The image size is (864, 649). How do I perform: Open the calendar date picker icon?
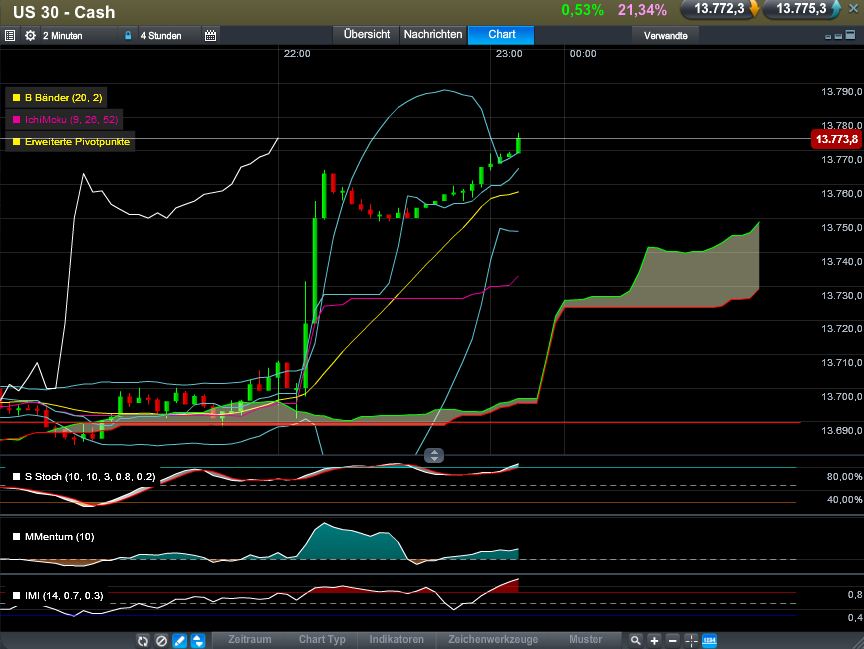(x=210, y=35)
